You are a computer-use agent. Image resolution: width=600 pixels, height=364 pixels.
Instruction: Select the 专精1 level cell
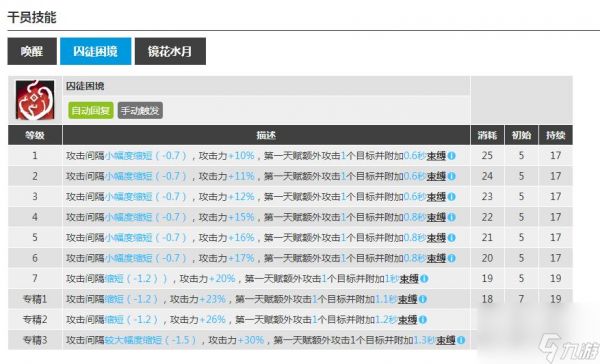pos(35,299)
